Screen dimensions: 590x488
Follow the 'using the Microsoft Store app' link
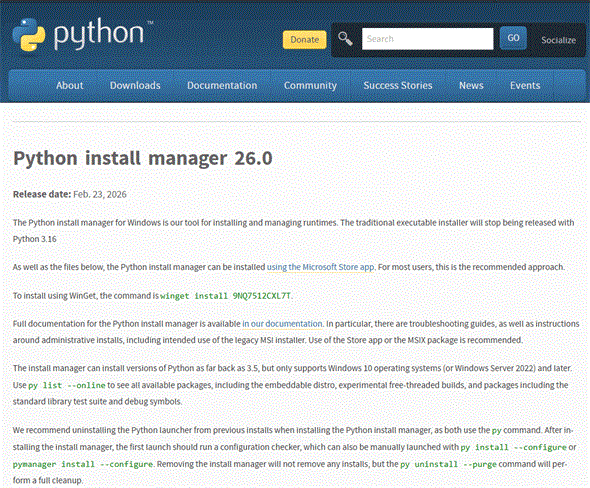coord(321,267)
